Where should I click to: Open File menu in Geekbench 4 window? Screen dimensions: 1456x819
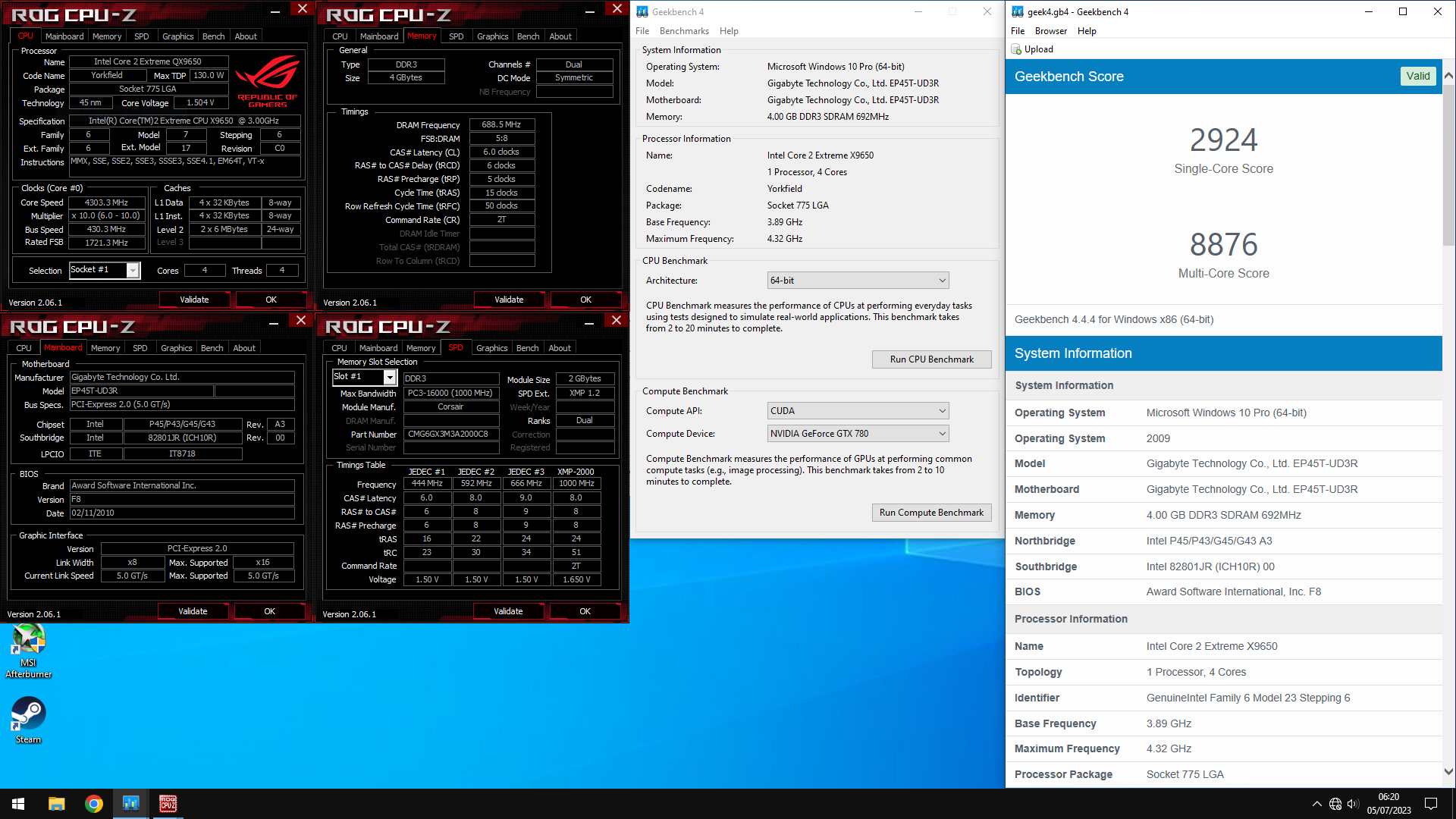click(x=642, y=31)
